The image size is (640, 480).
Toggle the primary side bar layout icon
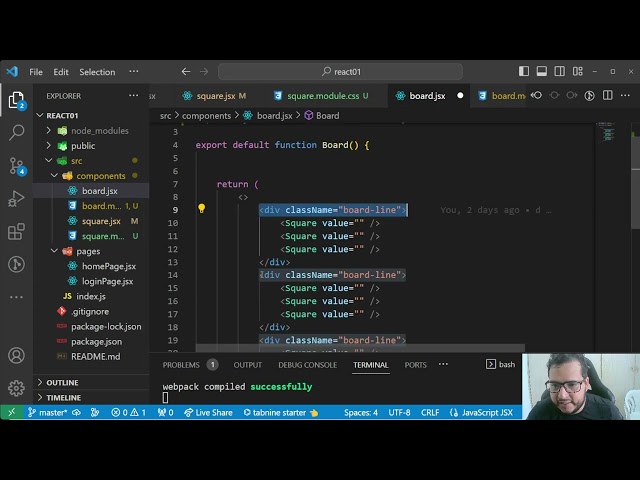point(524,71)
